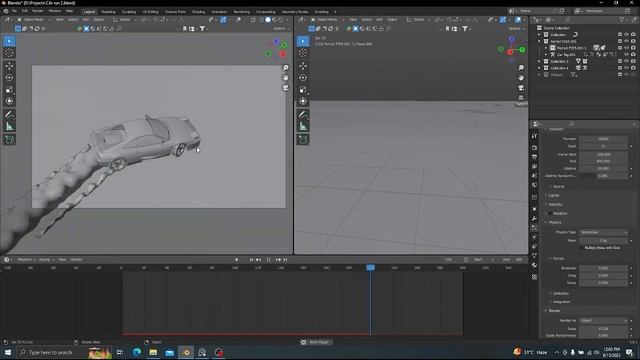Open the outliner filter funnel
The height and width of the screenshot is (360, 640).
point(622,20)
